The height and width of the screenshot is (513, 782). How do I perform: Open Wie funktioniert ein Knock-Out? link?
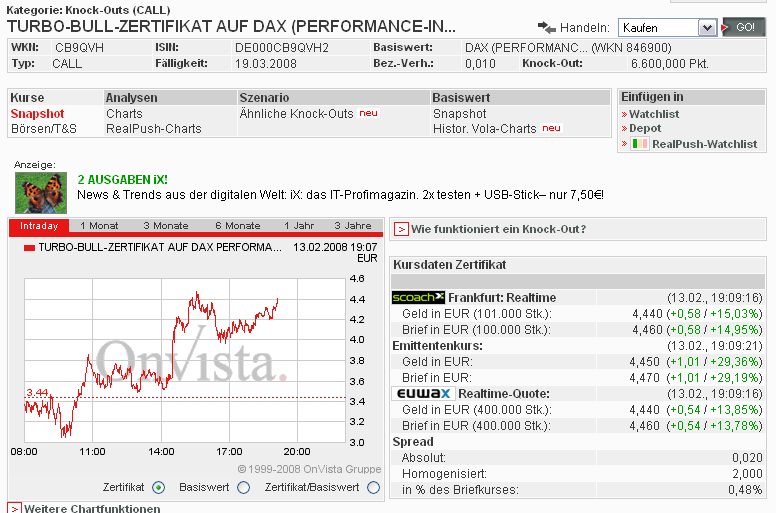point(498,229)
